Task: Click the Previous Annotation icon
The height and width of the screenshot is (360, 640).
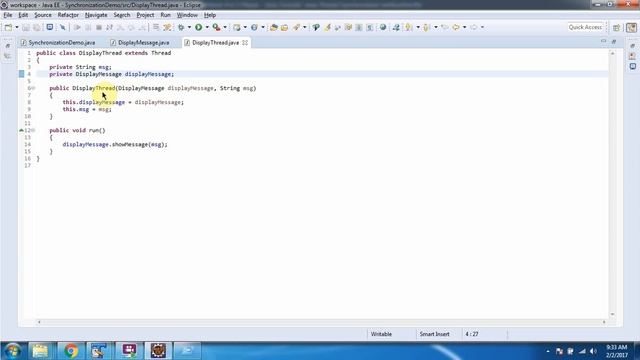Action: (x=426, y=27)
